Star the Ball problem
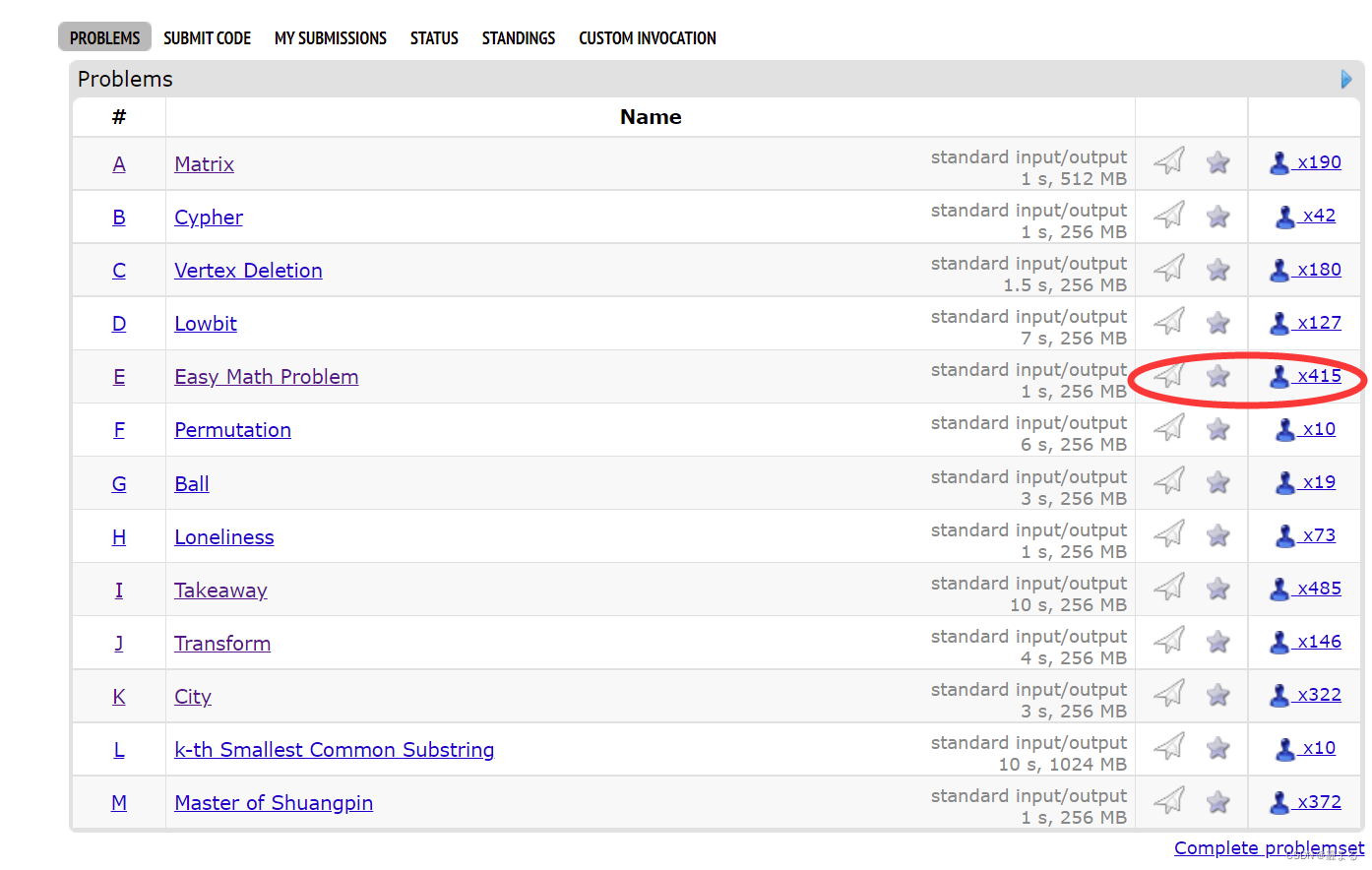Image resolution: width=1372 pixels, height=870 pixels. [x=1218, y=481]
